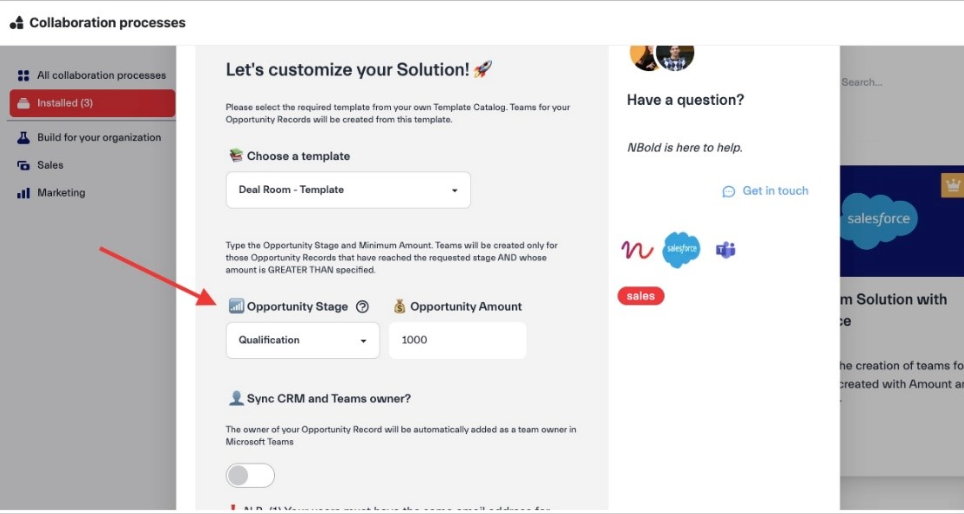Click the Microsoft Teams logo icon
964x514 pixels.
click(x=726, y=250)
